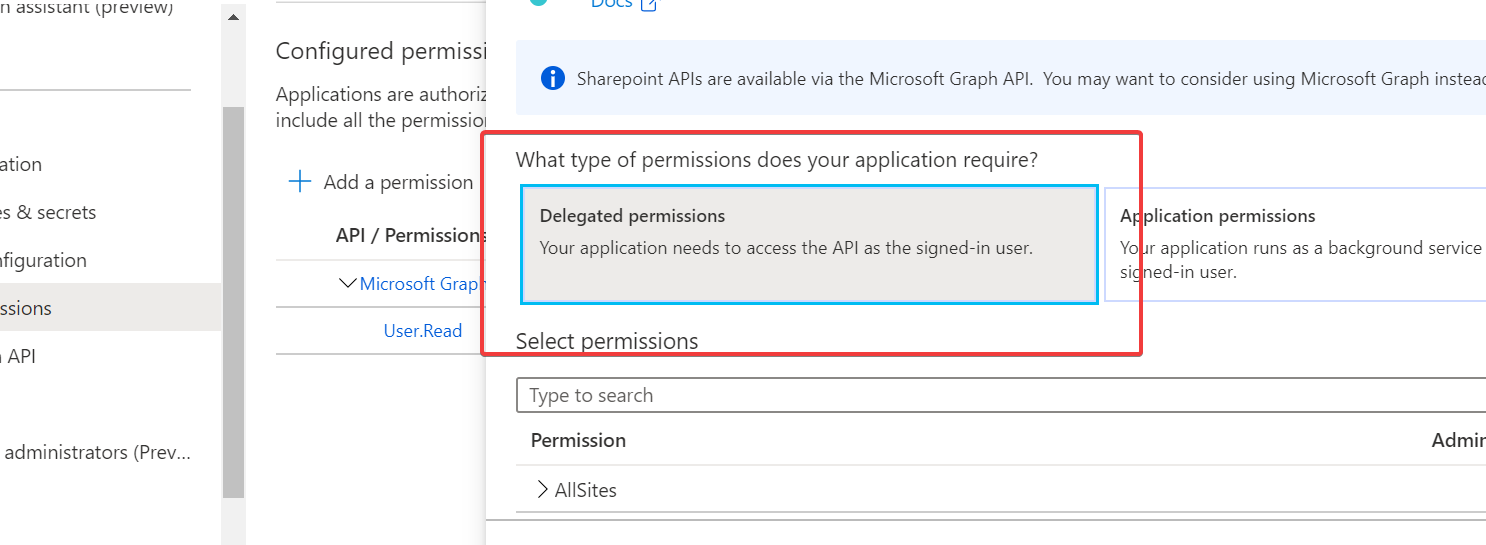The width and height of the screenshot is (1486, 545).
Task: Click the sidebar vertical scrollbar thumb
Action: point(233,302)
